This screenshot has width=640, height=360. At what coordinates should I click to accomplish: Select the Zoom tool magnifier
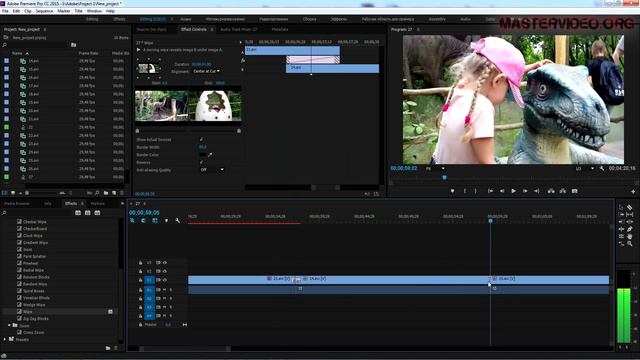coord(630,244)
